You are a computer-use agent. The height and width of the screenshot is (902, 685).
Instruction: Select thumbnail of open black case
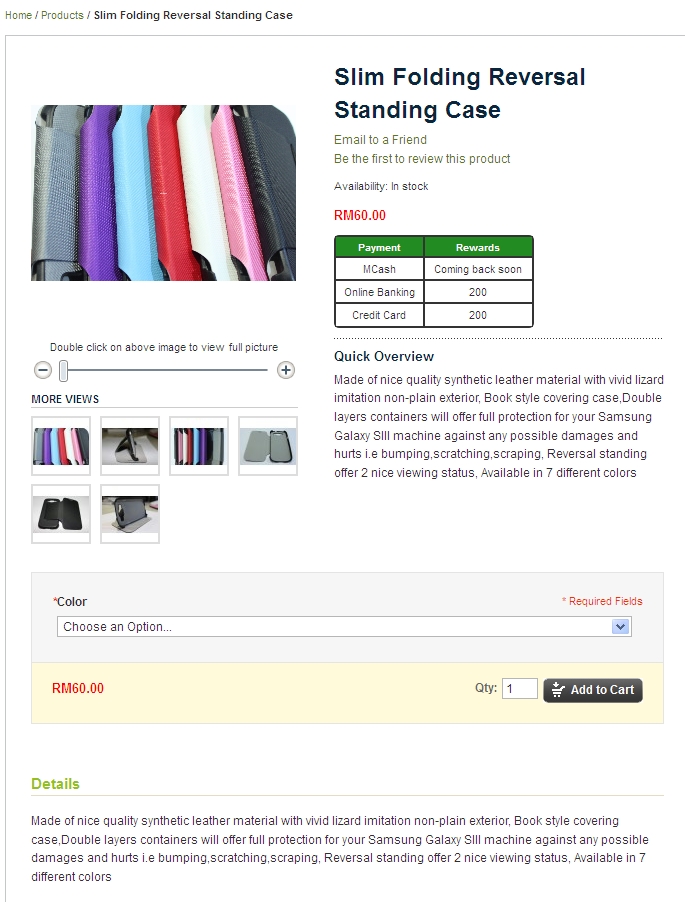(61, 514)
